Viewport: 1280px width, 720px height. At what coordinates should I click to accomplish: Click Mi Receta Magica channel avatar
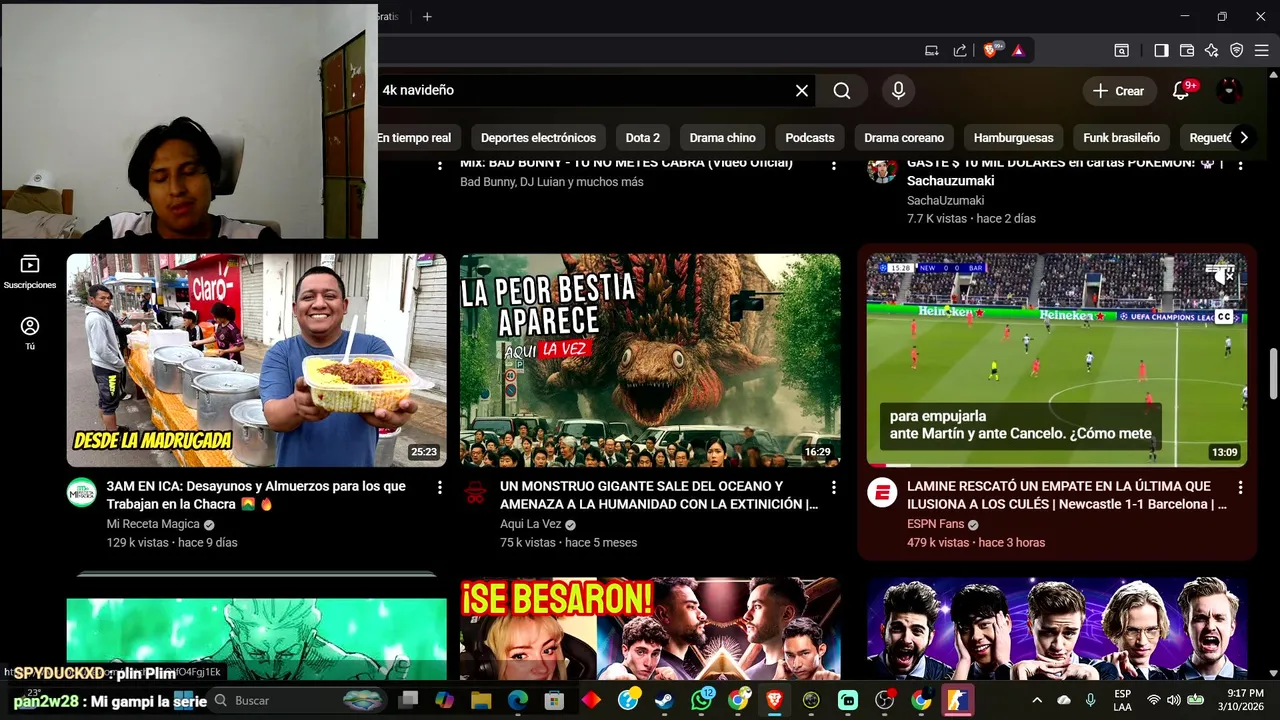[x=82, y=493]
